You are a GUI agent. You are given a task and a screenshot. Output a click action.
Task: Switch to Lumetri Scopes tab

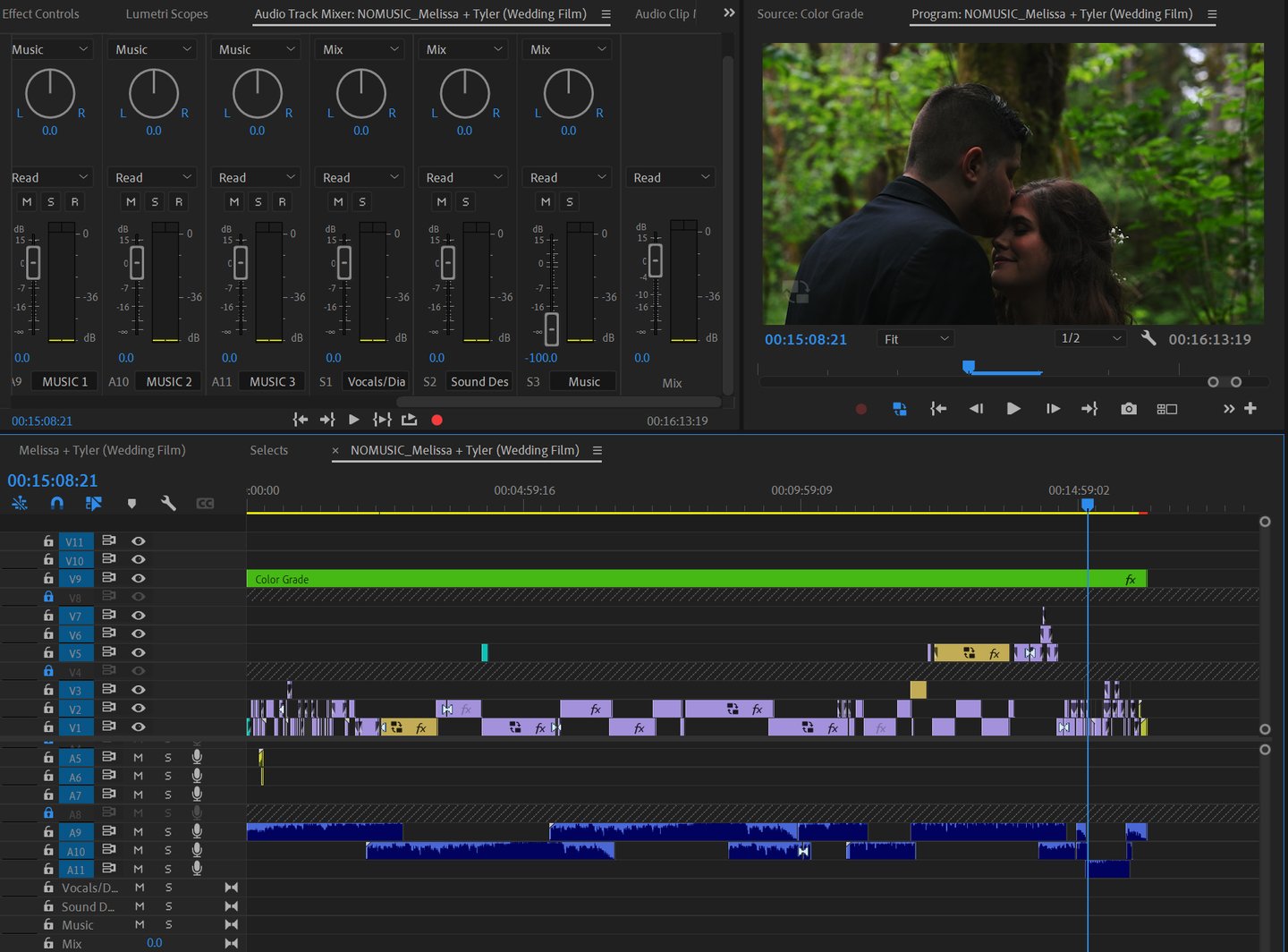[x=166, y=14]
